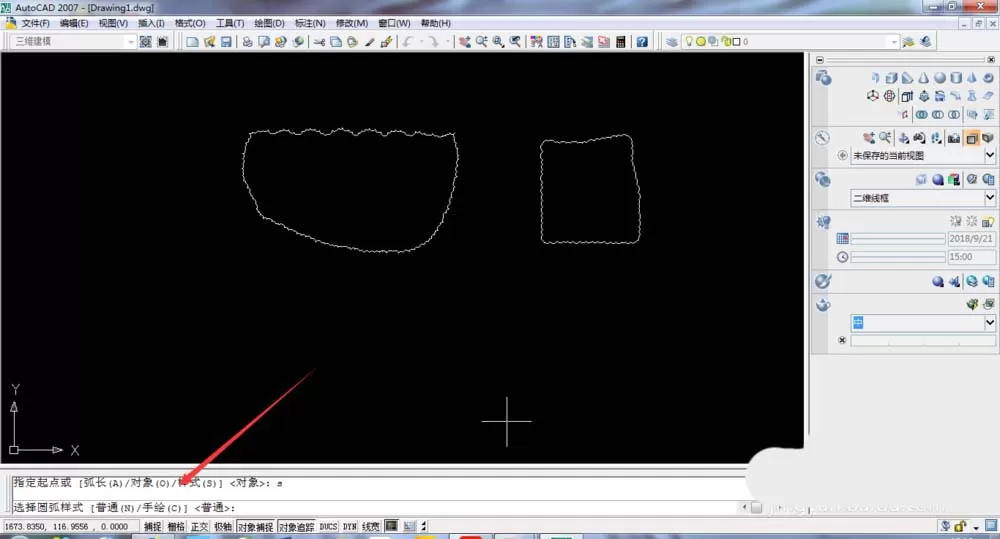Adjust the sun date slider
This screenshot has height=539, width=1000.
pyautogui.click(x=898, y=239)
